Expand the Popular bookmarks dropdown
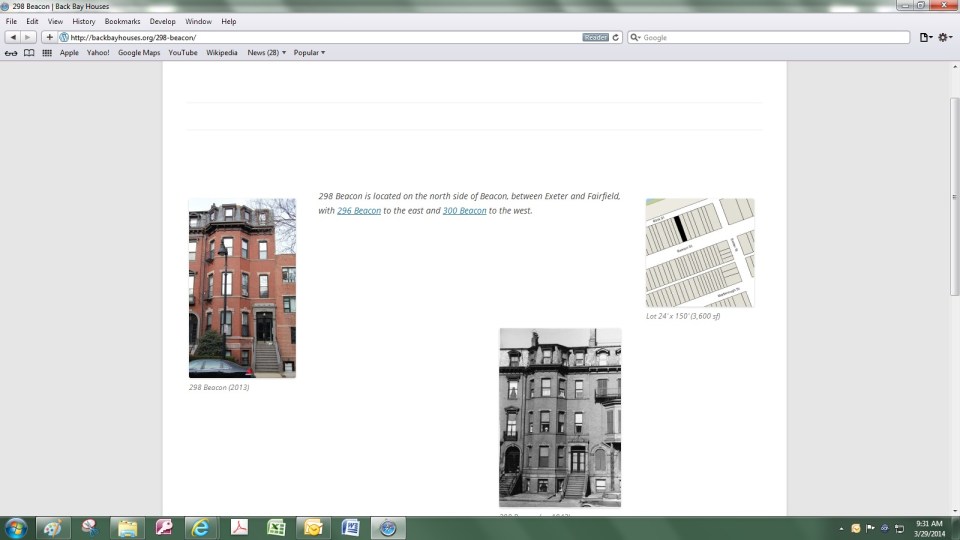The image size is (960, 540). click(309, 53)
